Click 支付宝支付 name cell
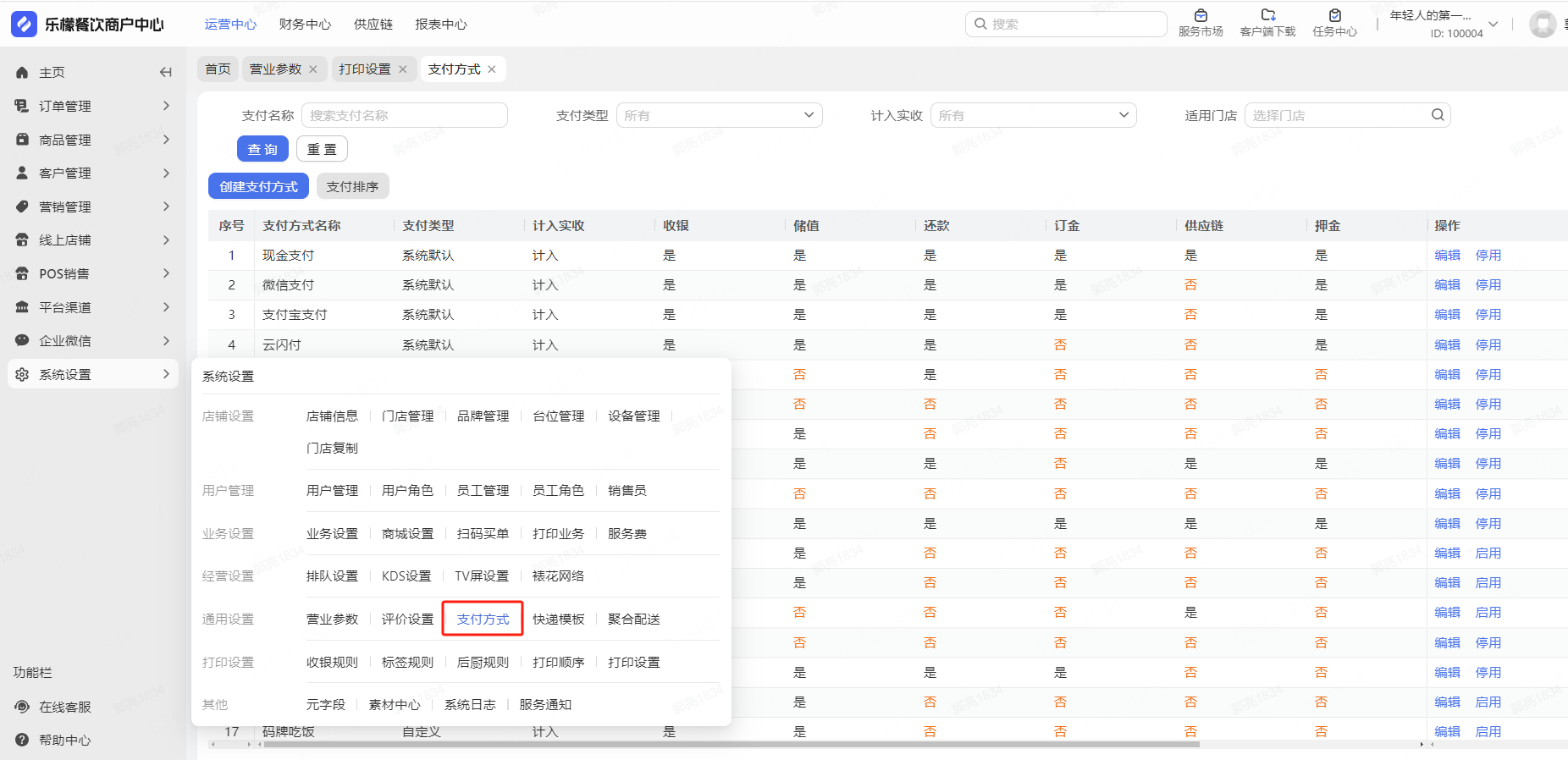 pyautogui.click(x=295, y=315)
